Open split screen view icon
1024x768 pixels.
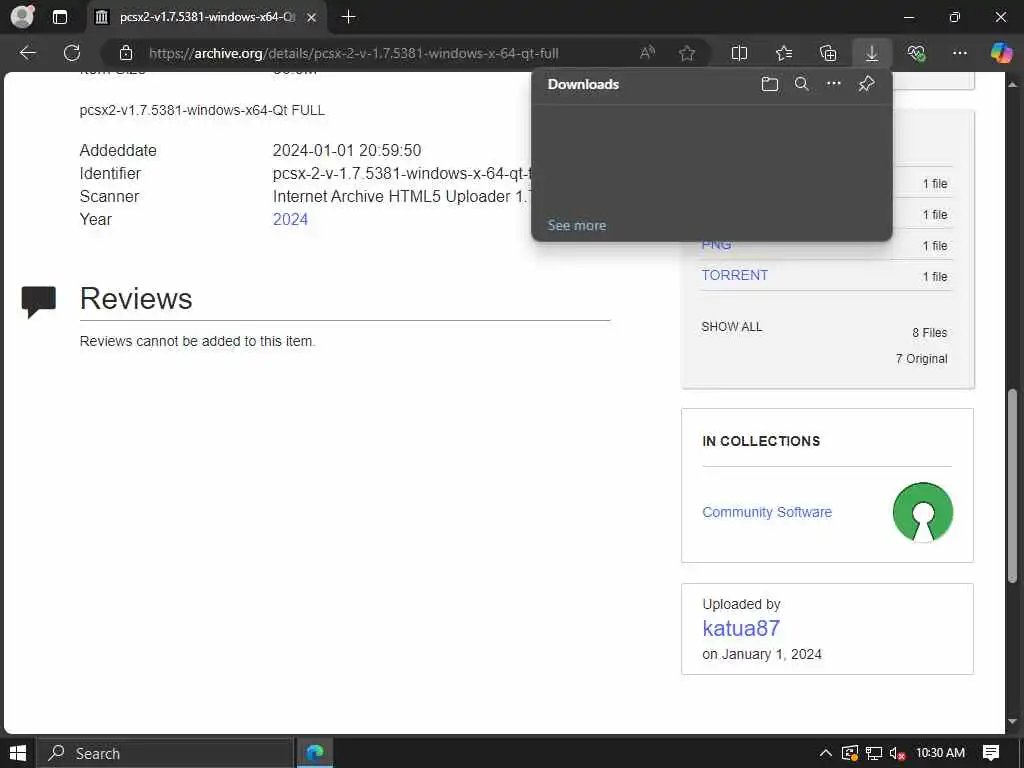[739, 53]
